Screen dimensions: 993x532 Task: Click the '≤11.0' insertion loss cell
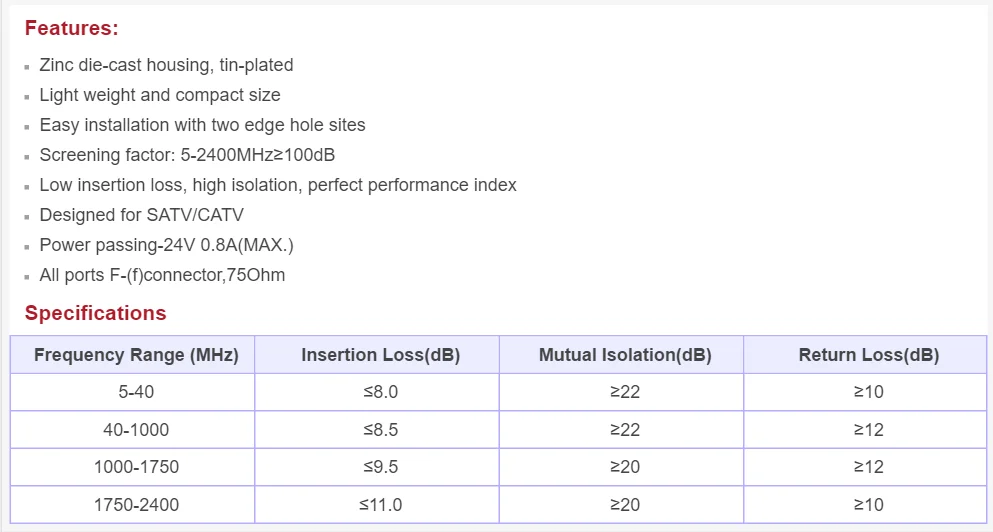(381, 505)
